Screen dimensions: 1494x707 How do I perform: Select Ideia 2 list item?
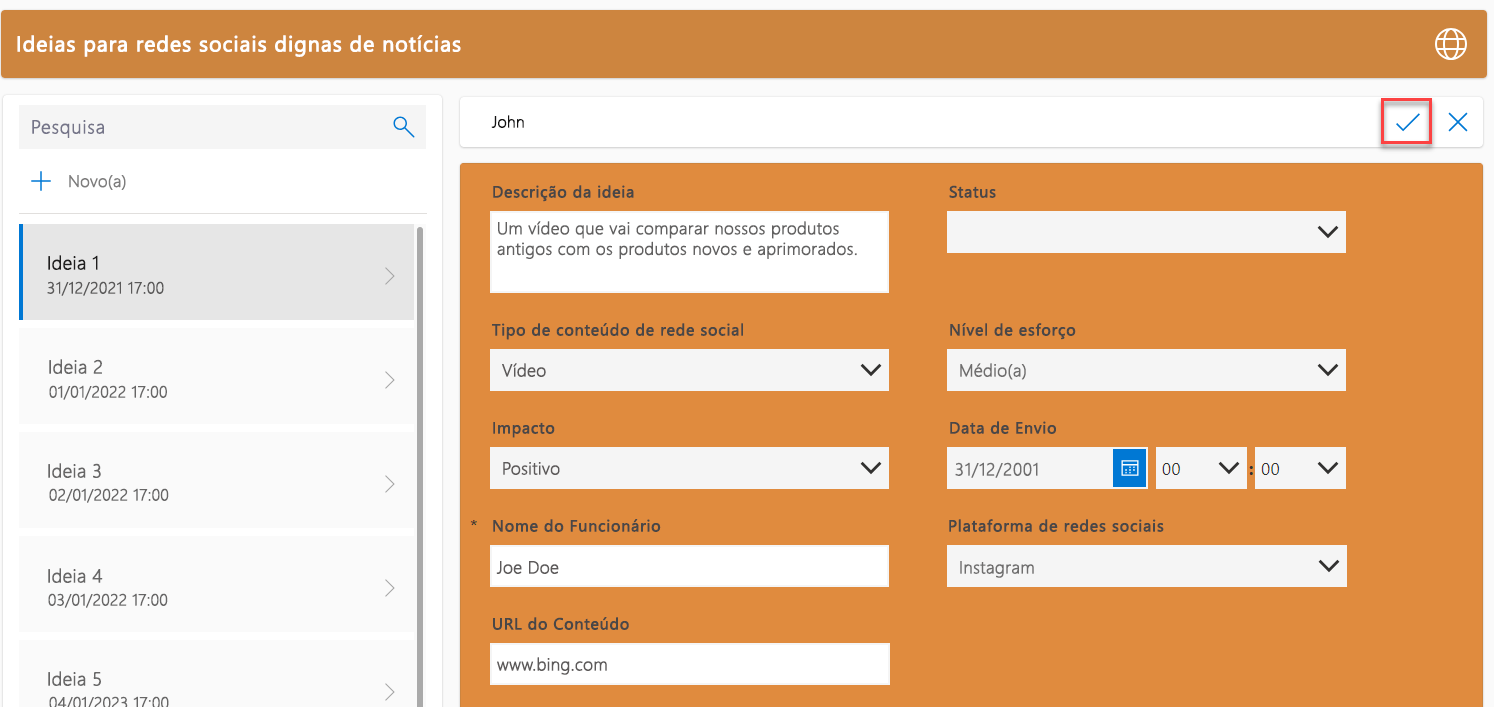click(217, 377)
